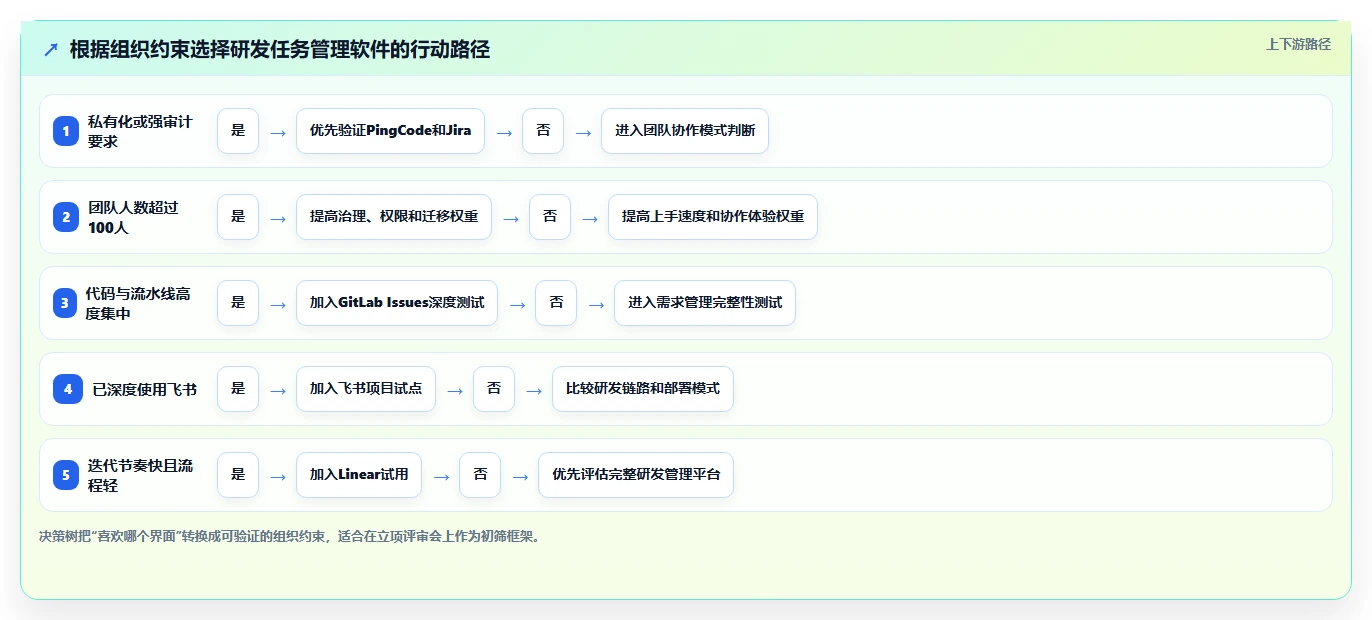This screenshot has height=620, width=1372.
Task: Click the 团队人数超过100人 condition text
Action: click(133, 217)
